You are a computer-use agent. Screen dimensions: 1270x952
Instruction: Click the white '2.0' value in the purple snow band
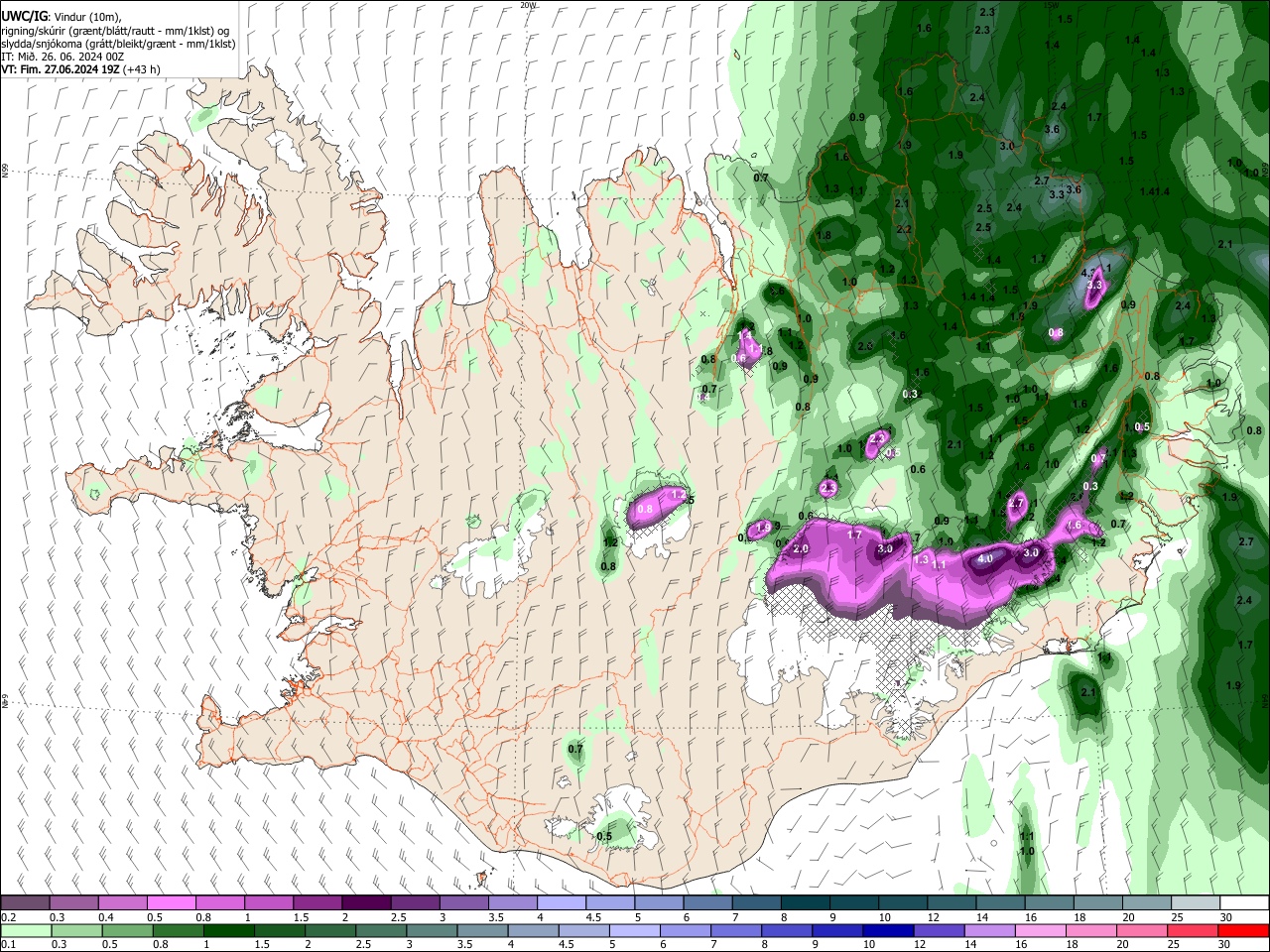tap(801, 549)
